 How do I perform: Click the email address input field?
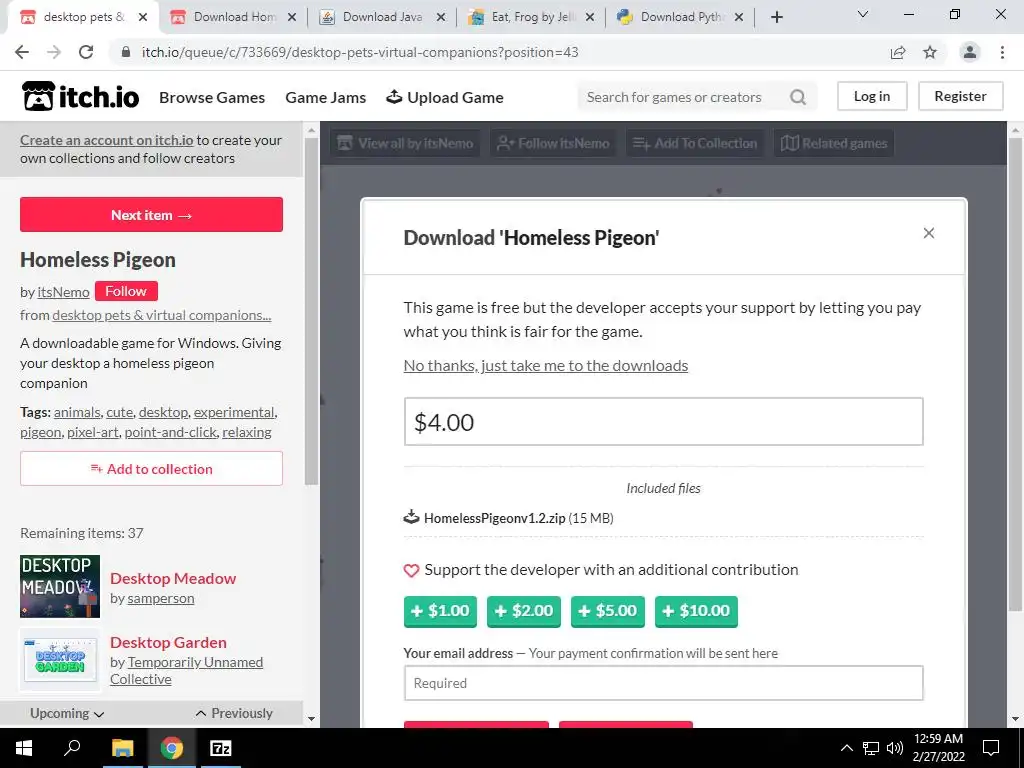pos(664,683)
